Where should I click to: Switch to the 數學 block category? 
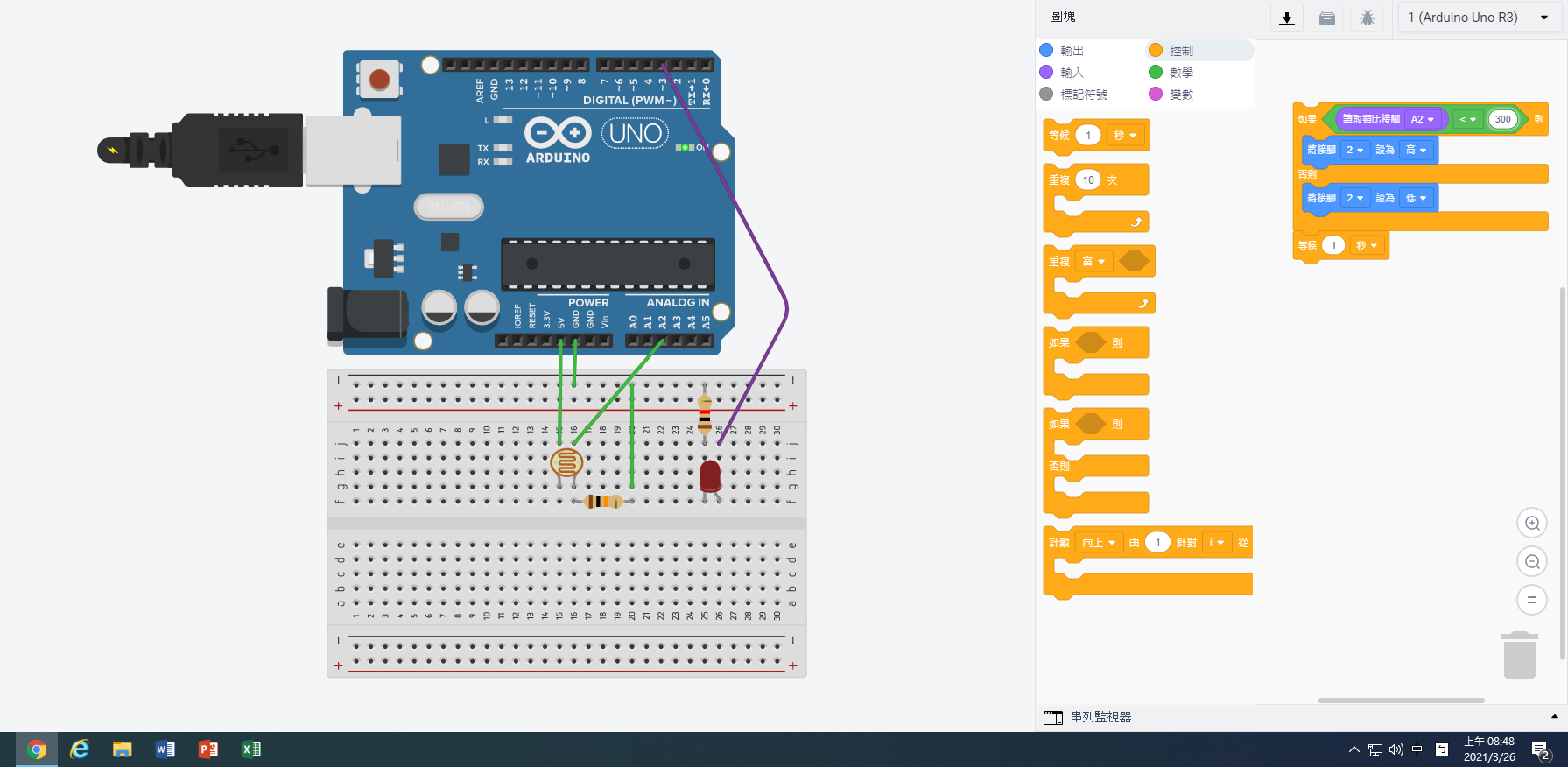tap(1180, 73)
